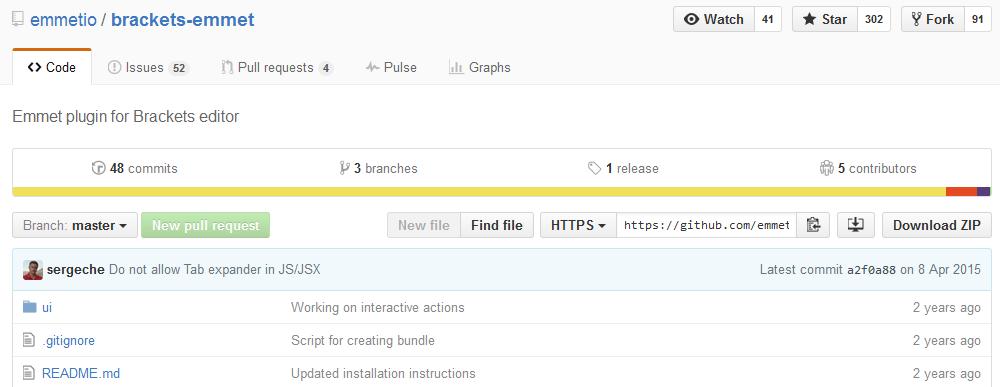
Task: Switch to the Code tab
Action: pyautogui.click(x=52, y=67)
